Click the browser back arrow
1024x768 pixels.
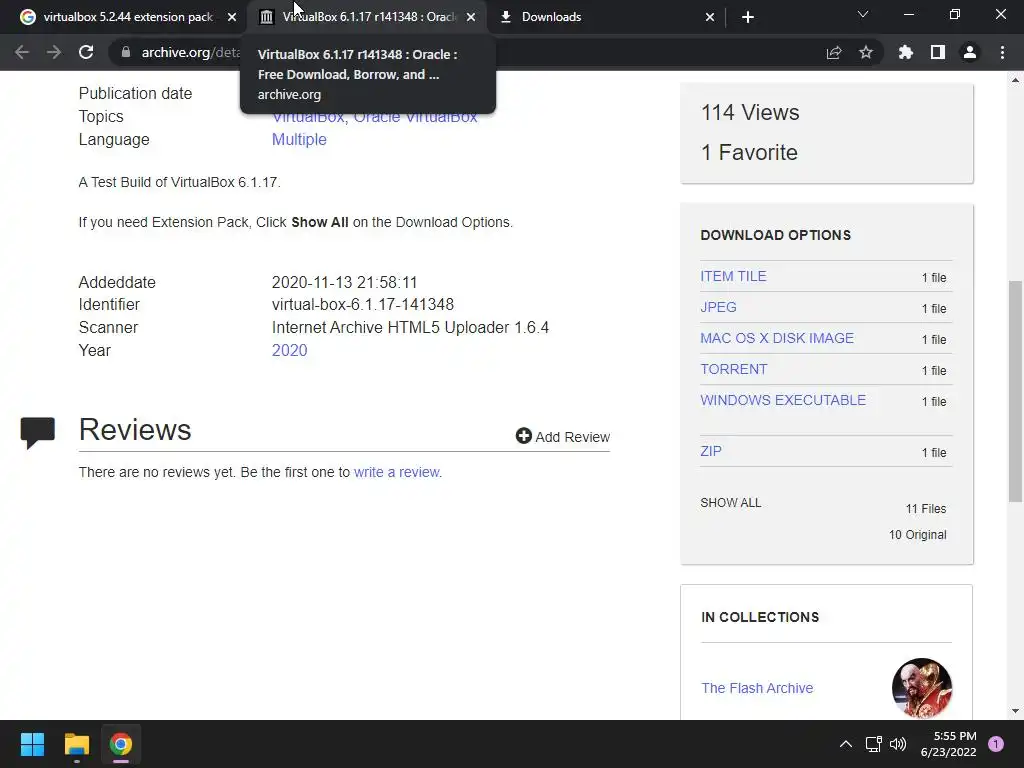coord(22,52)
